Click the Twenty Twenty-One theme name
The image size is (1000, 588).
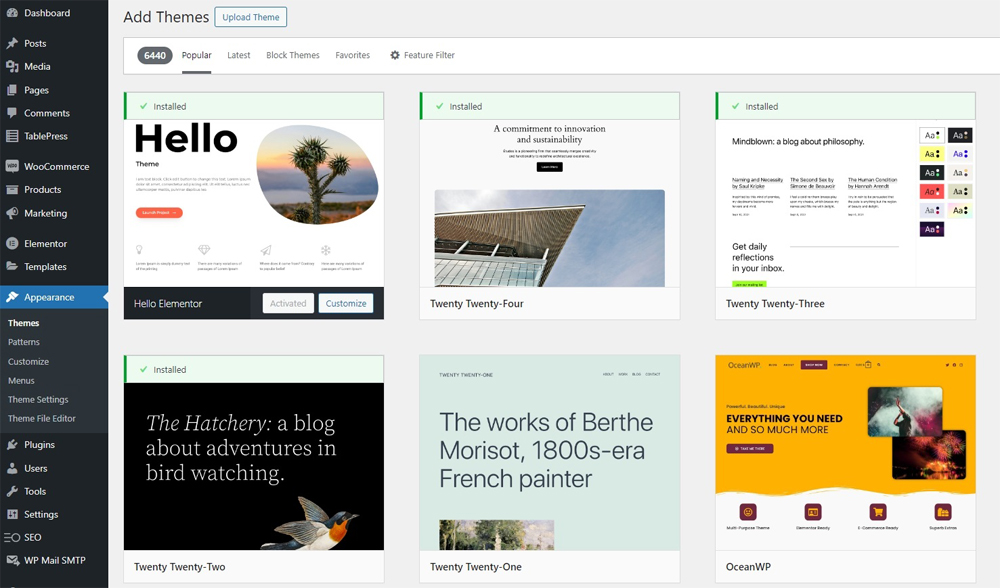476,567
